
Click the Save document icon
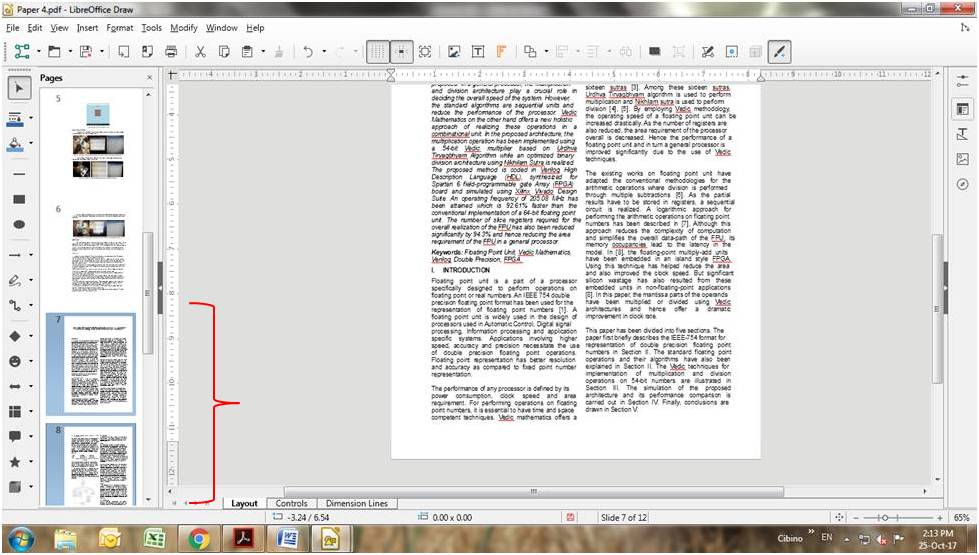[86, 52]
